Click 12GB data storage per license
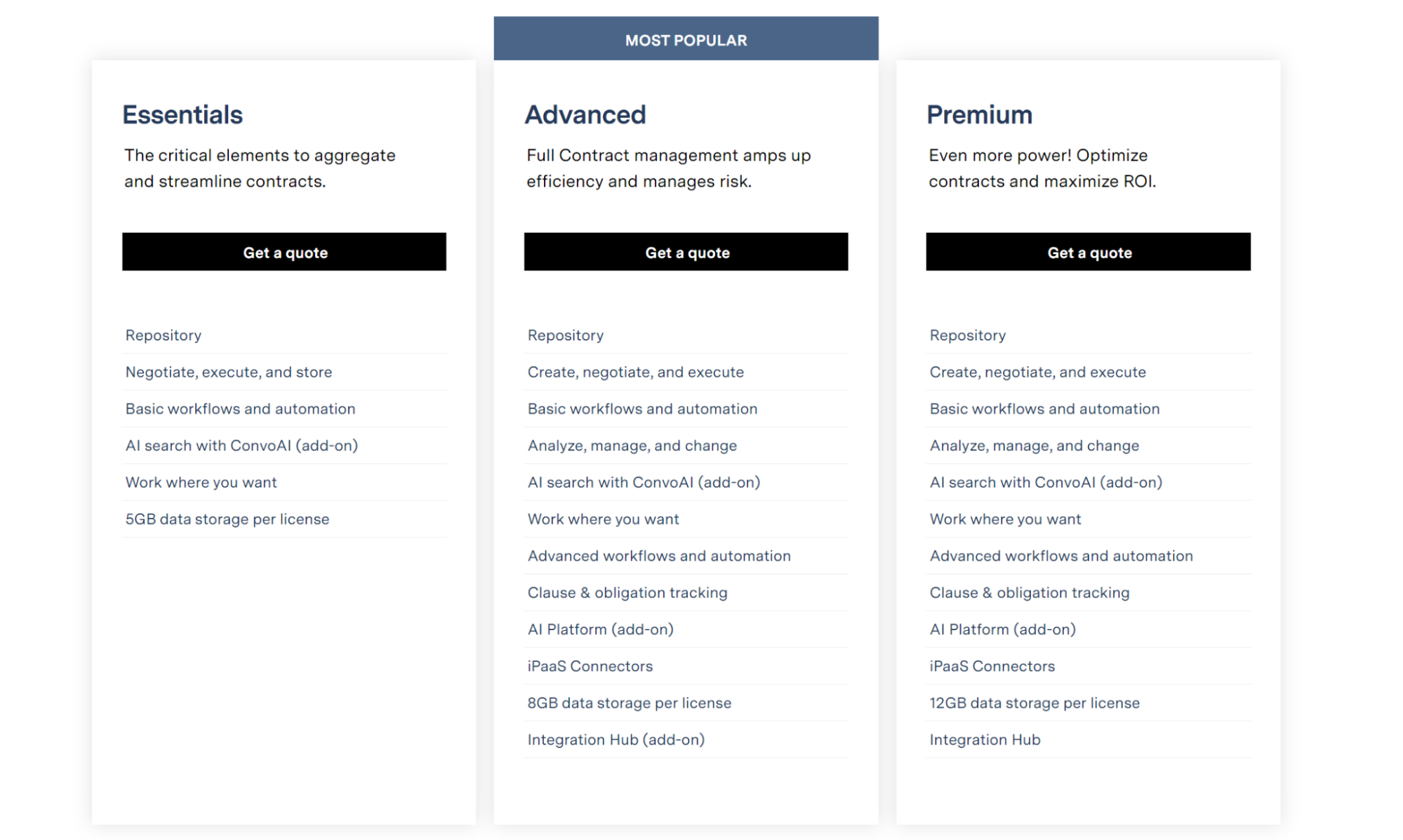 (1035, 702)
